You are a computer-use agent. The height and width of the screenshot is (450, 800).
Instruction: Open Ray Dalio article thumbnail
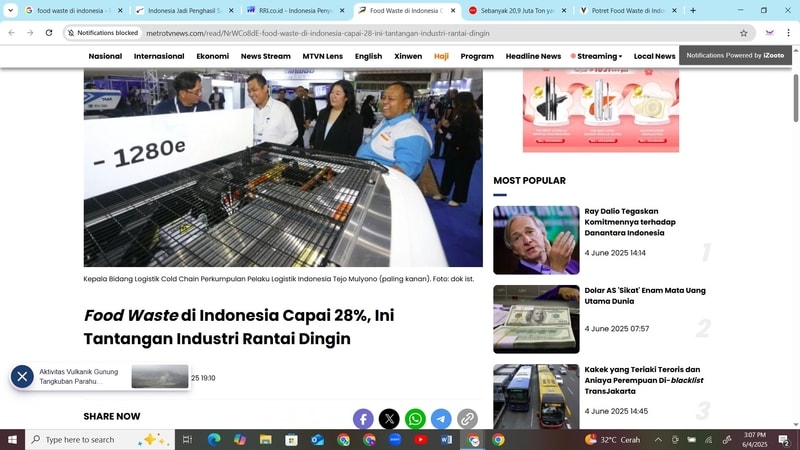(x=536, y=240)
